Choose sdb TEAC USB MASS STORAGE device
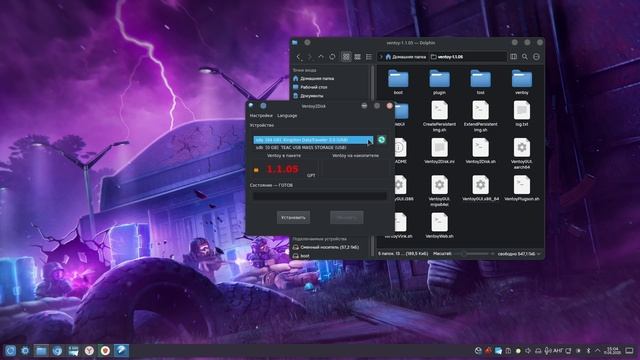Screen dimensions: 640x360 pos(313,147)
